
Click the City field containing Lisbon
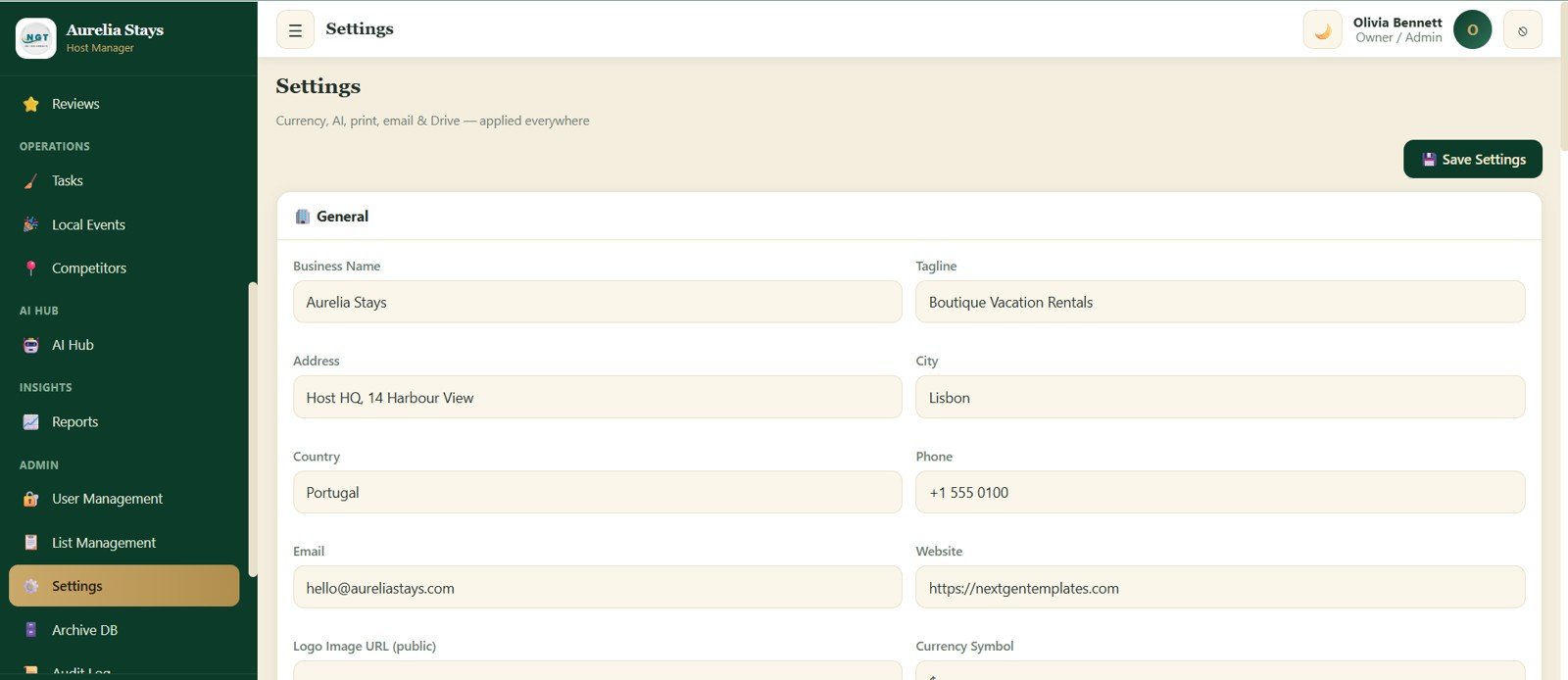coord(1220,397)
